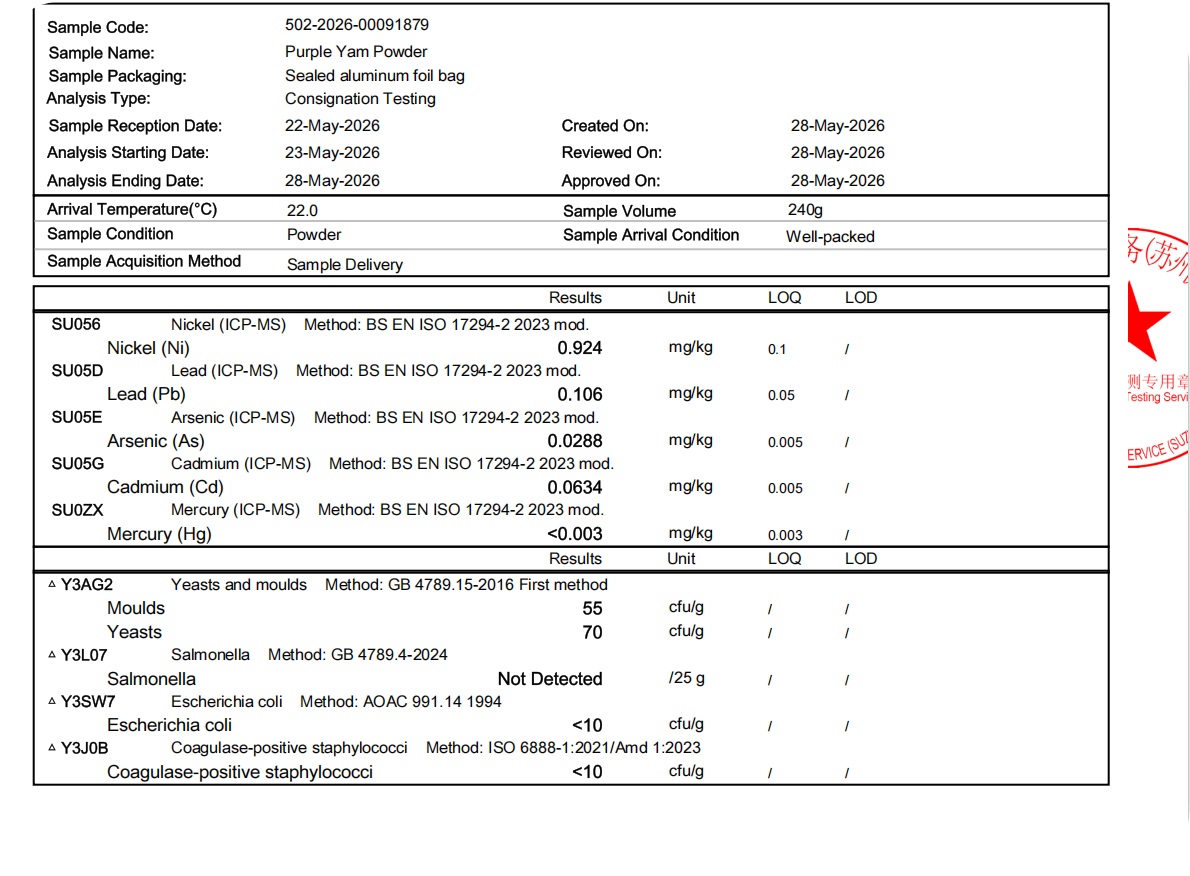
Task: Select the Moulds result 55
Action: [x=592, y=609]
